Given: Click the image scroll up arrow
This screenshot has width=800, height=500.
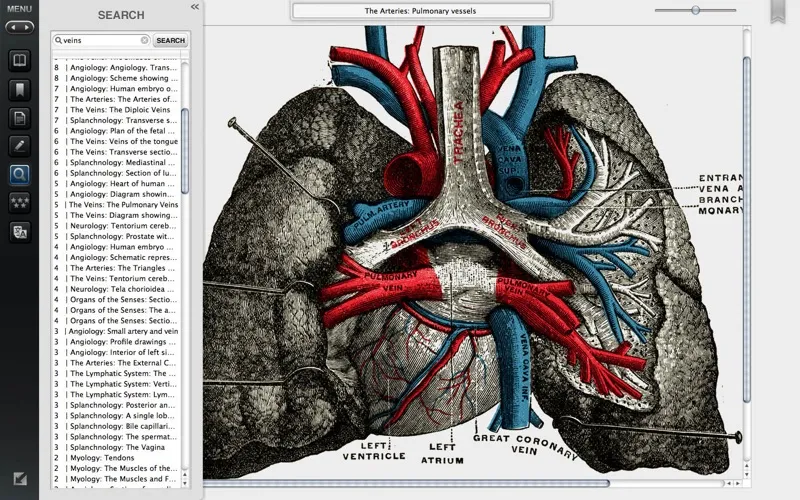Looking at the screenshot, I should (746, 465).
